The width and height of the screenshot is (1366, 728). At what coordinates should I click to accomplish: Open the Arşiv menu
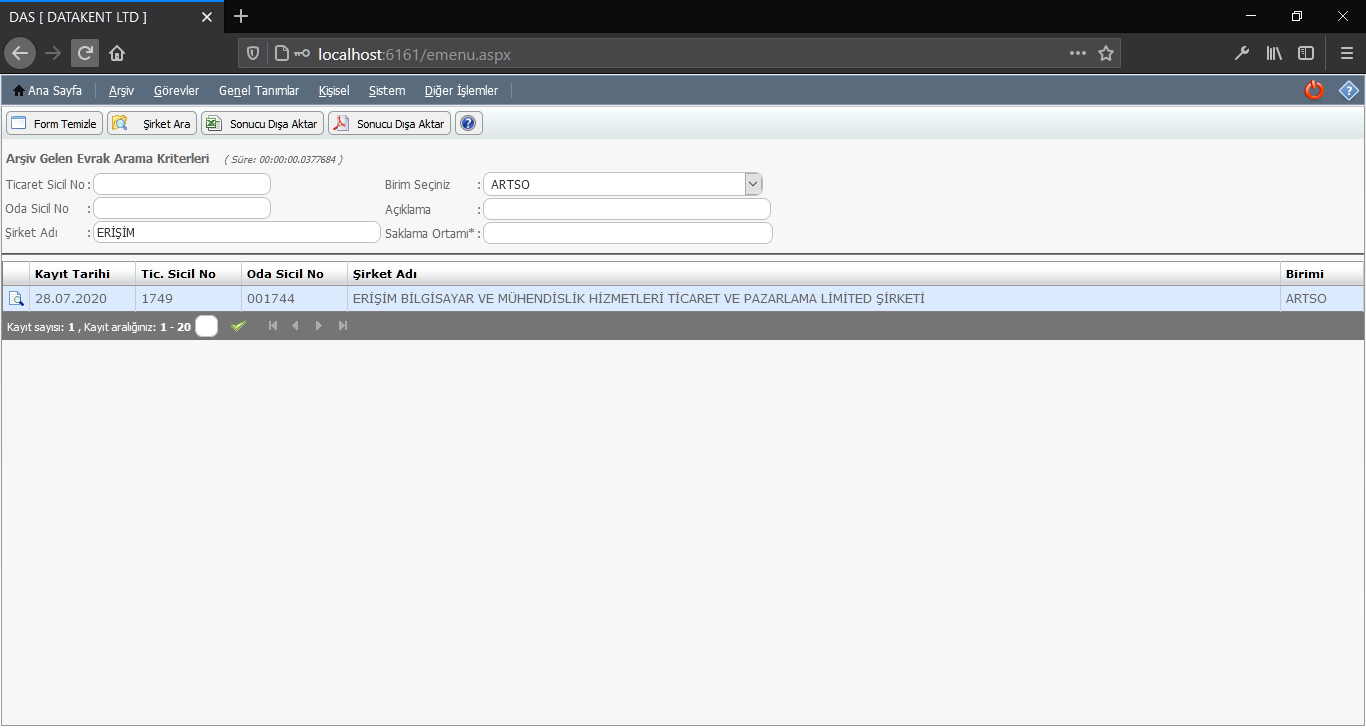(x=121, y=91)
